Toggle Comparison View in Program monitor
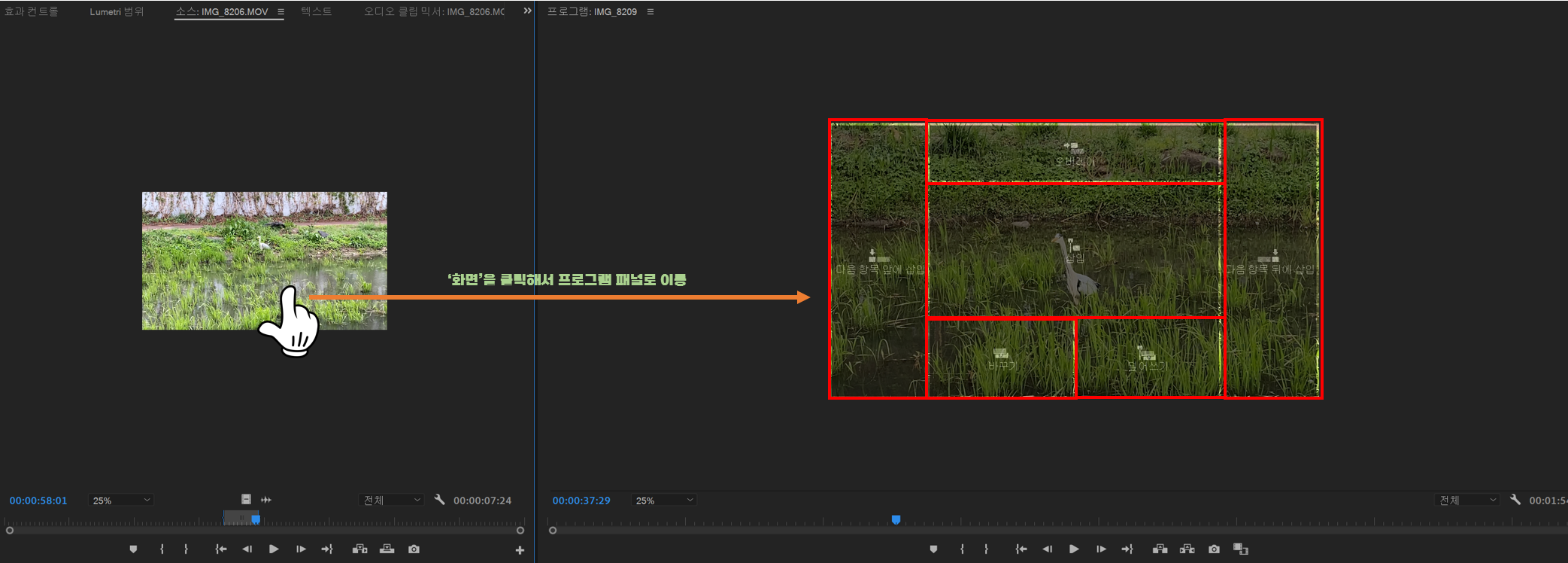 click(1241, 549)
